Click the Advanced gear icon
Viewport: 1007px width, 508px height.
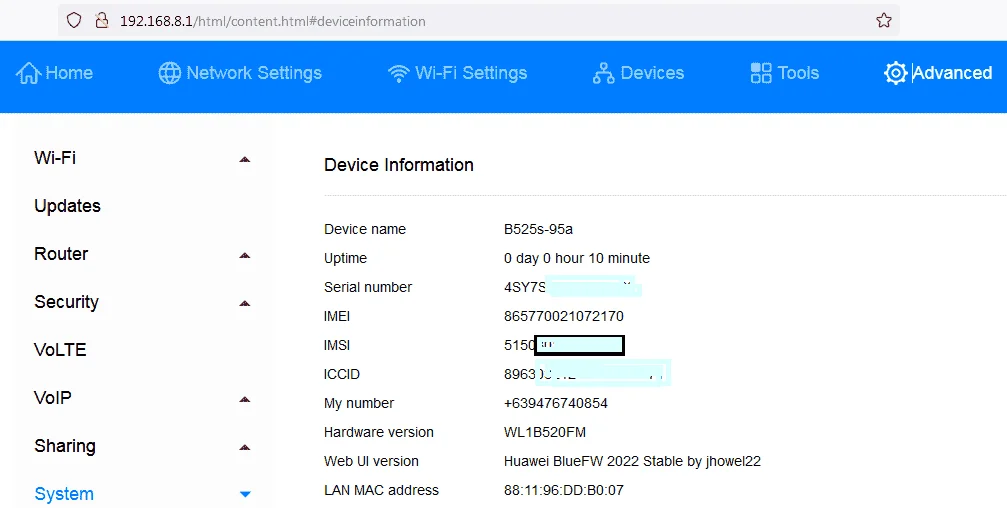click(895, 73)
